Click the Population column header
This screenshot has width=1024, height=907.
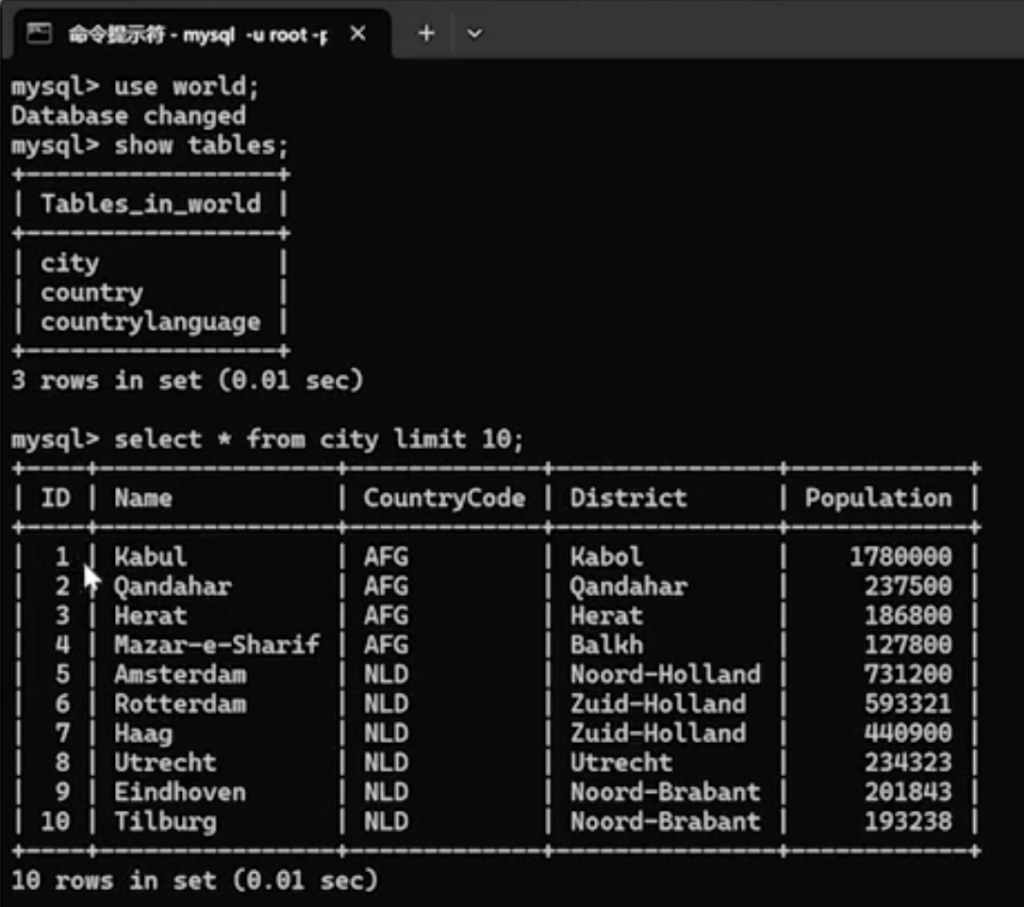coord(878,498)
